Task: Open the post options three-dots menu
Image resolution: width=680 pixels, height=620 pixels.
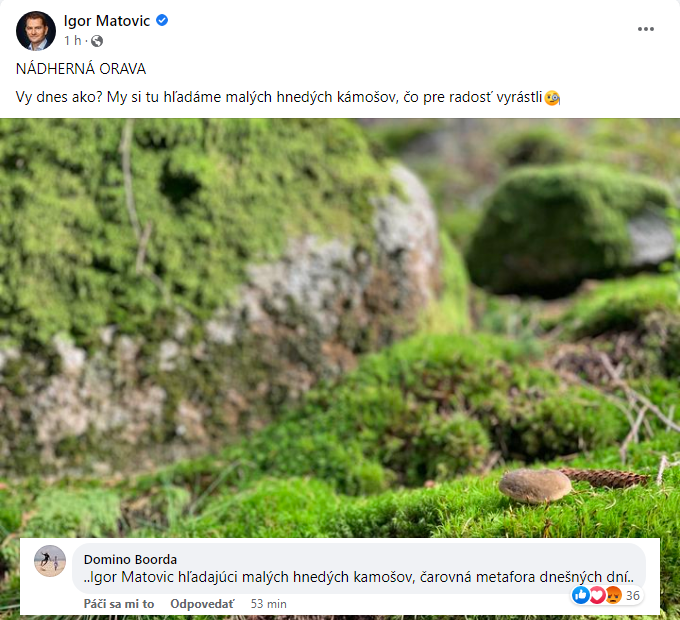Action: 645,29
